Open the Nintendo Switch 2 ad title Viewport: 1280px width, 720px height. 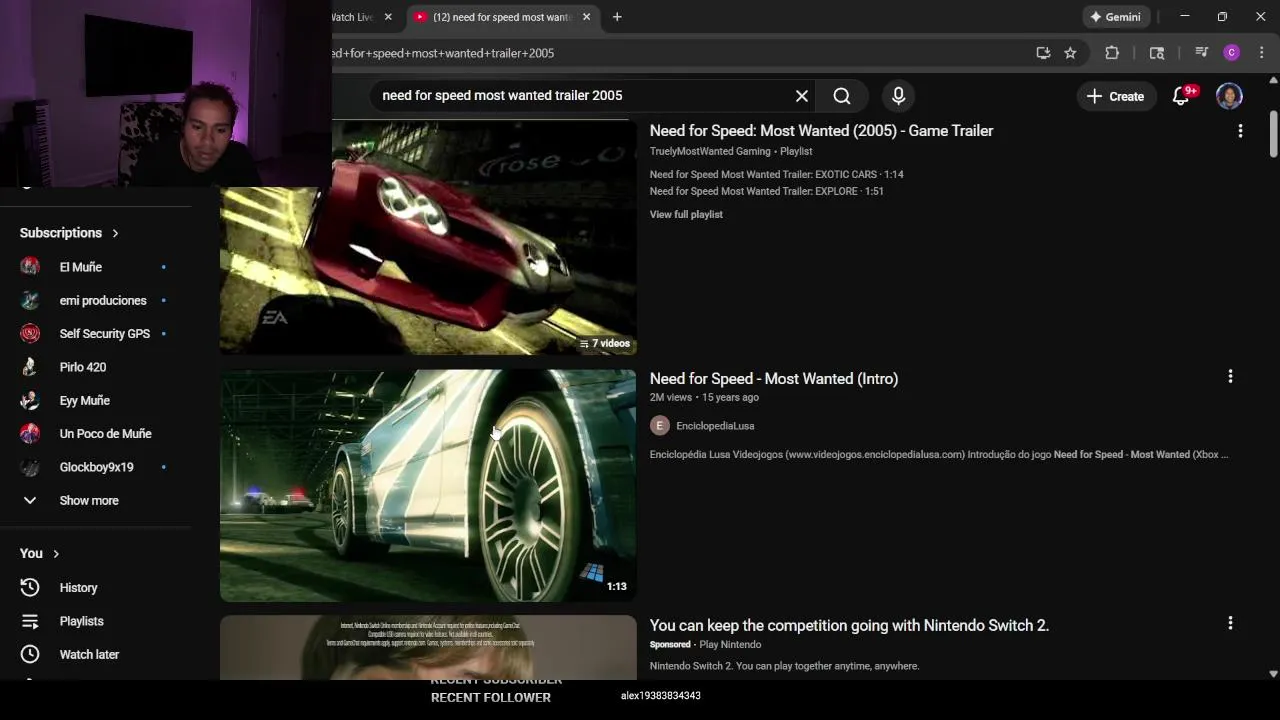(x=849, y=626)
